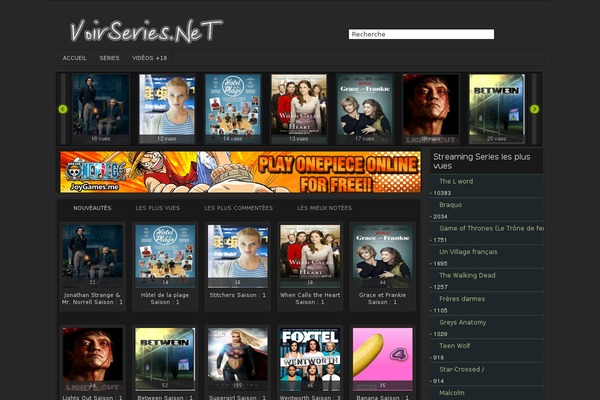Open Teen Wolf sidebar link
This screenshot has height=400, width=600.
(455, 346)
